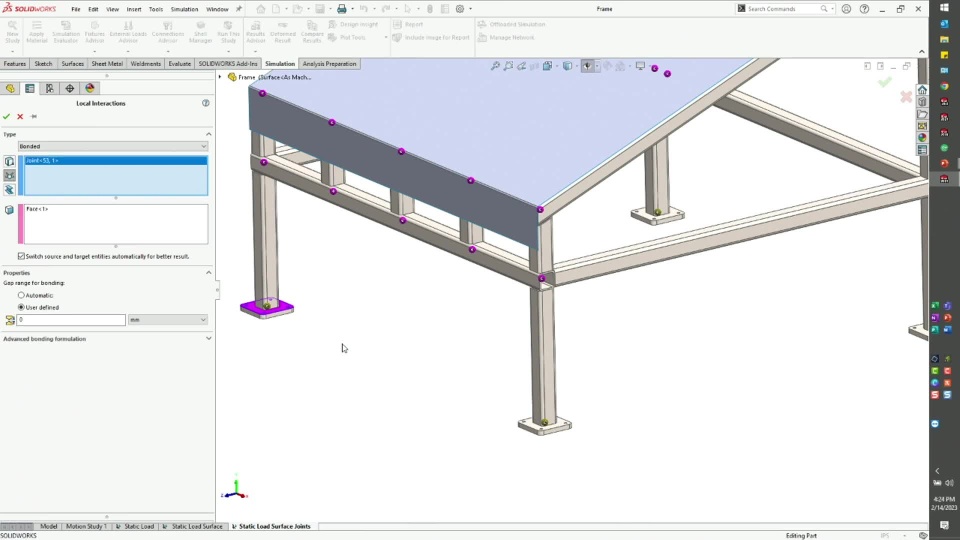Open SOLIDWORKS Resources home task pane tab

coord(922,90)
